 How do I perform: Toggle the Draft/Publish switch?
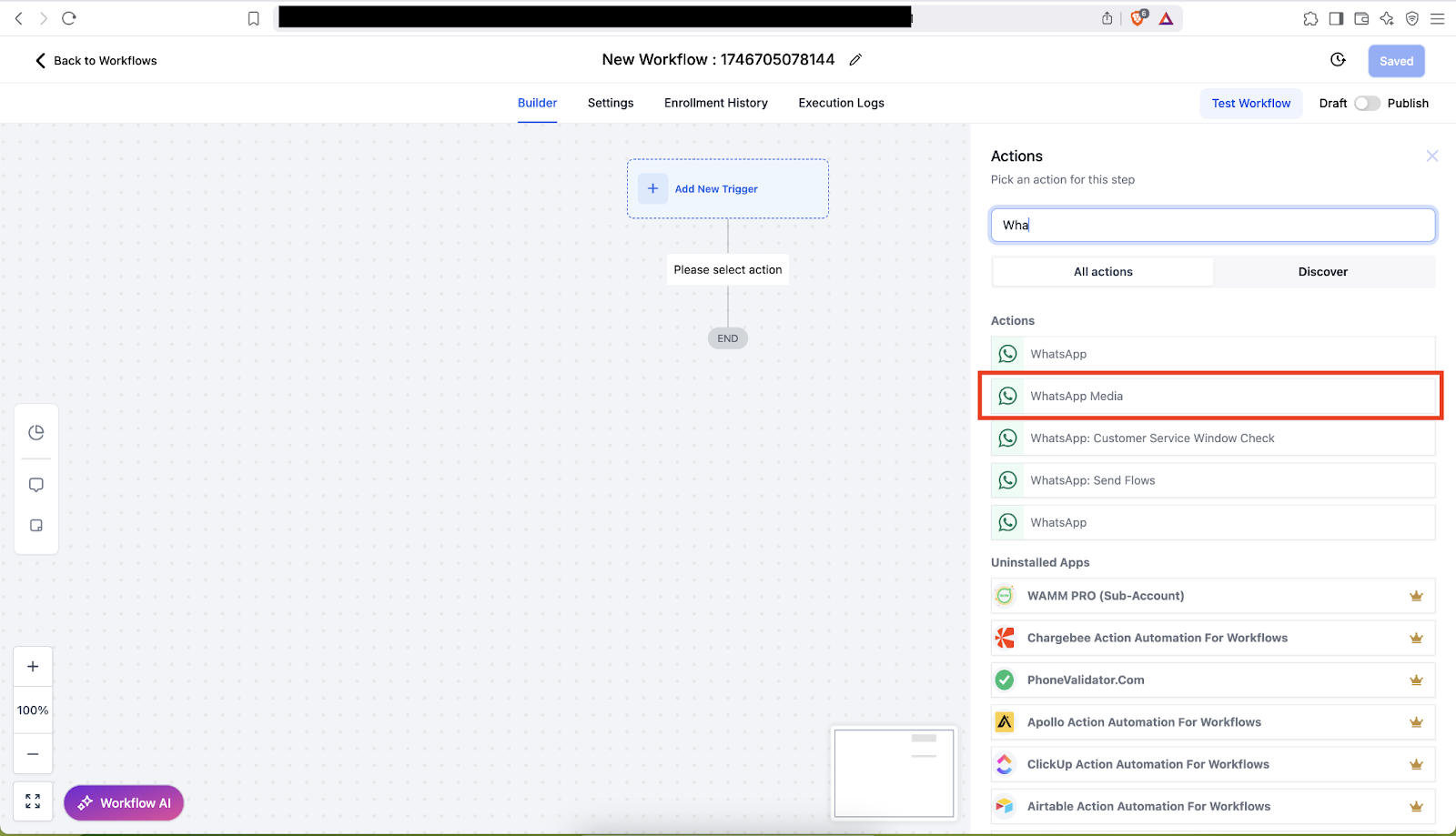coord(1367,104)
